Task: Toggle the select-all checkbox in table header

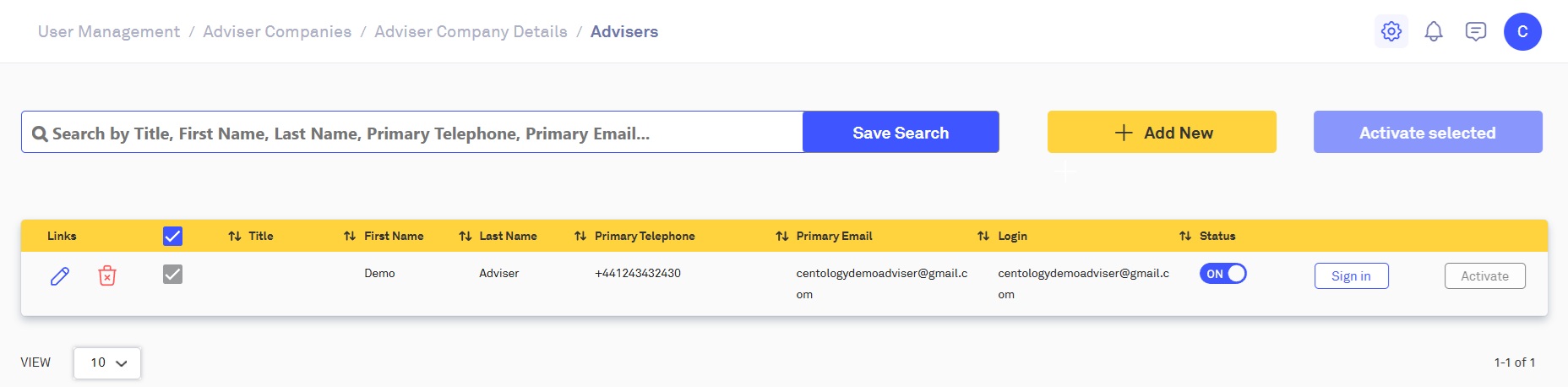Action: pyautogui.click(x=172, y=237)
